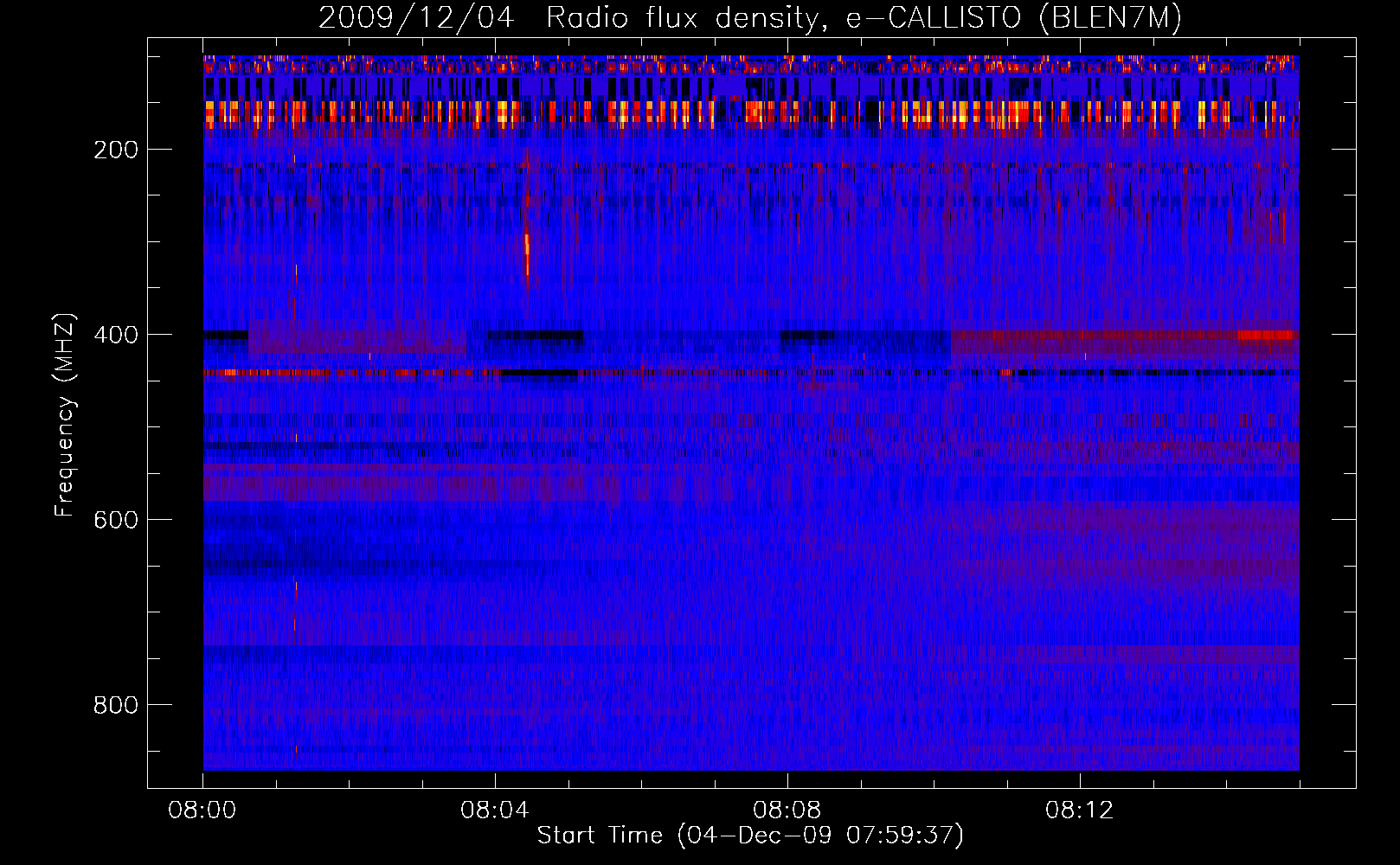Click the bright red band at 400 MHz on the right edge
This screenshot has width=1400, height=865.
click(x=1265, y=335)
